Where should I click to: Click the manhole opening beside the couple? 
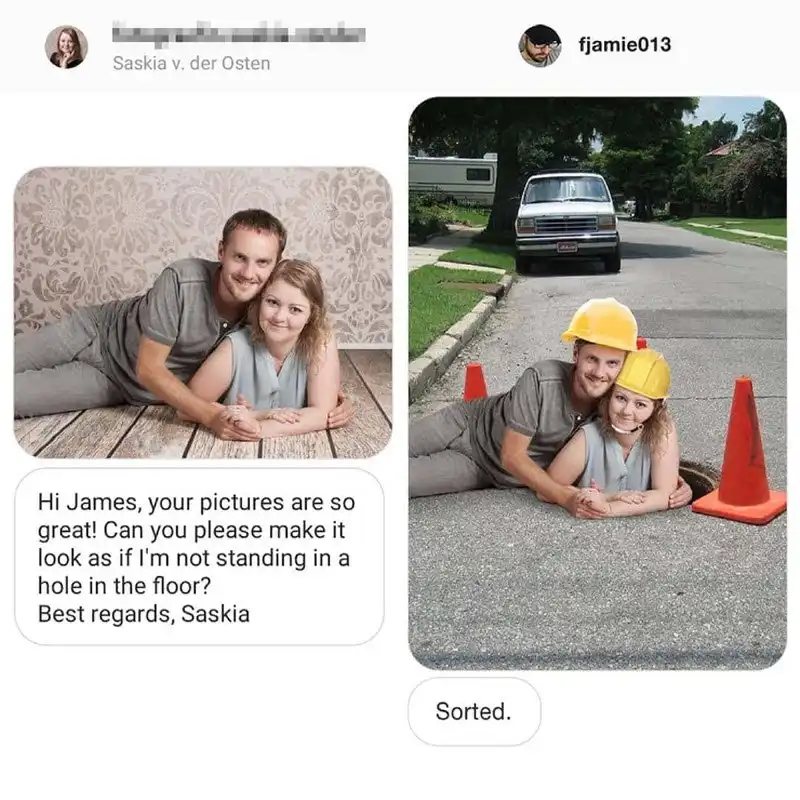click(699, 478)
